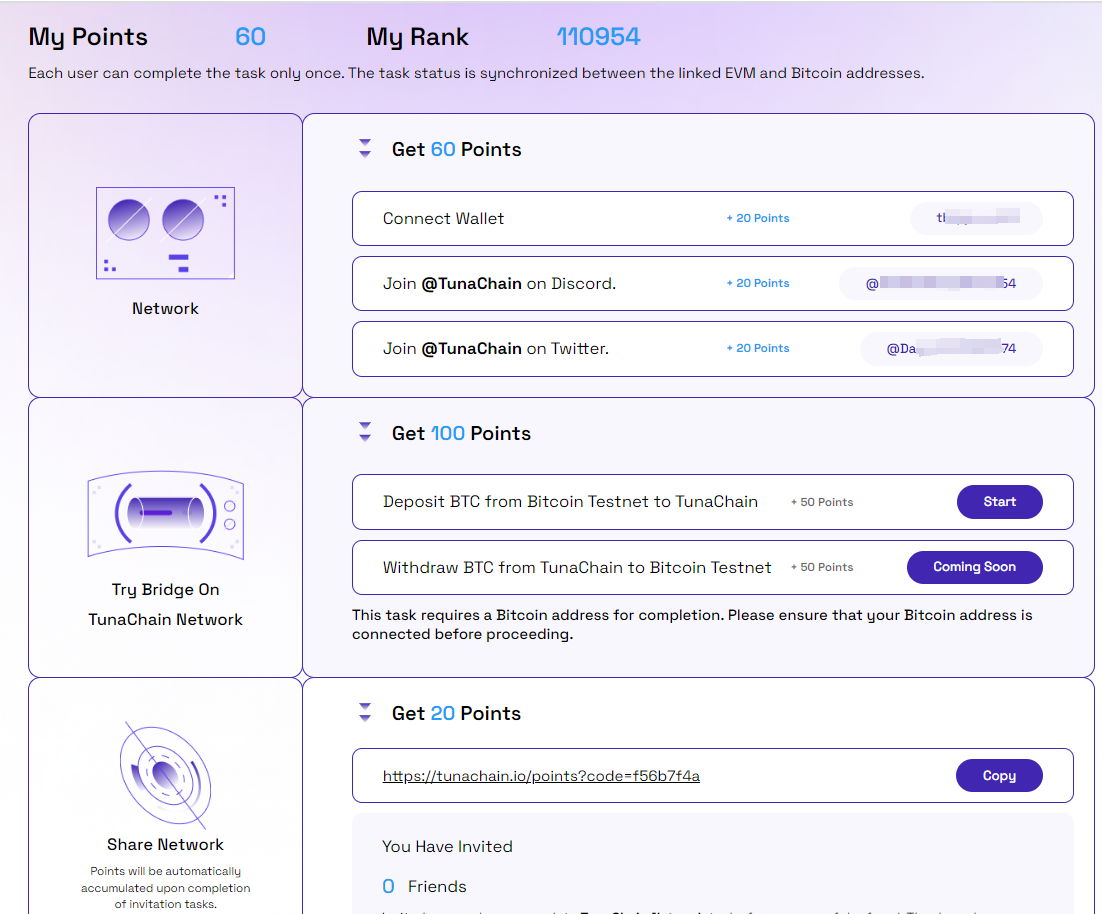Screen dimensions: 1102x914
Task: Click the My Points value 60
Action: (x=250, y=37)
